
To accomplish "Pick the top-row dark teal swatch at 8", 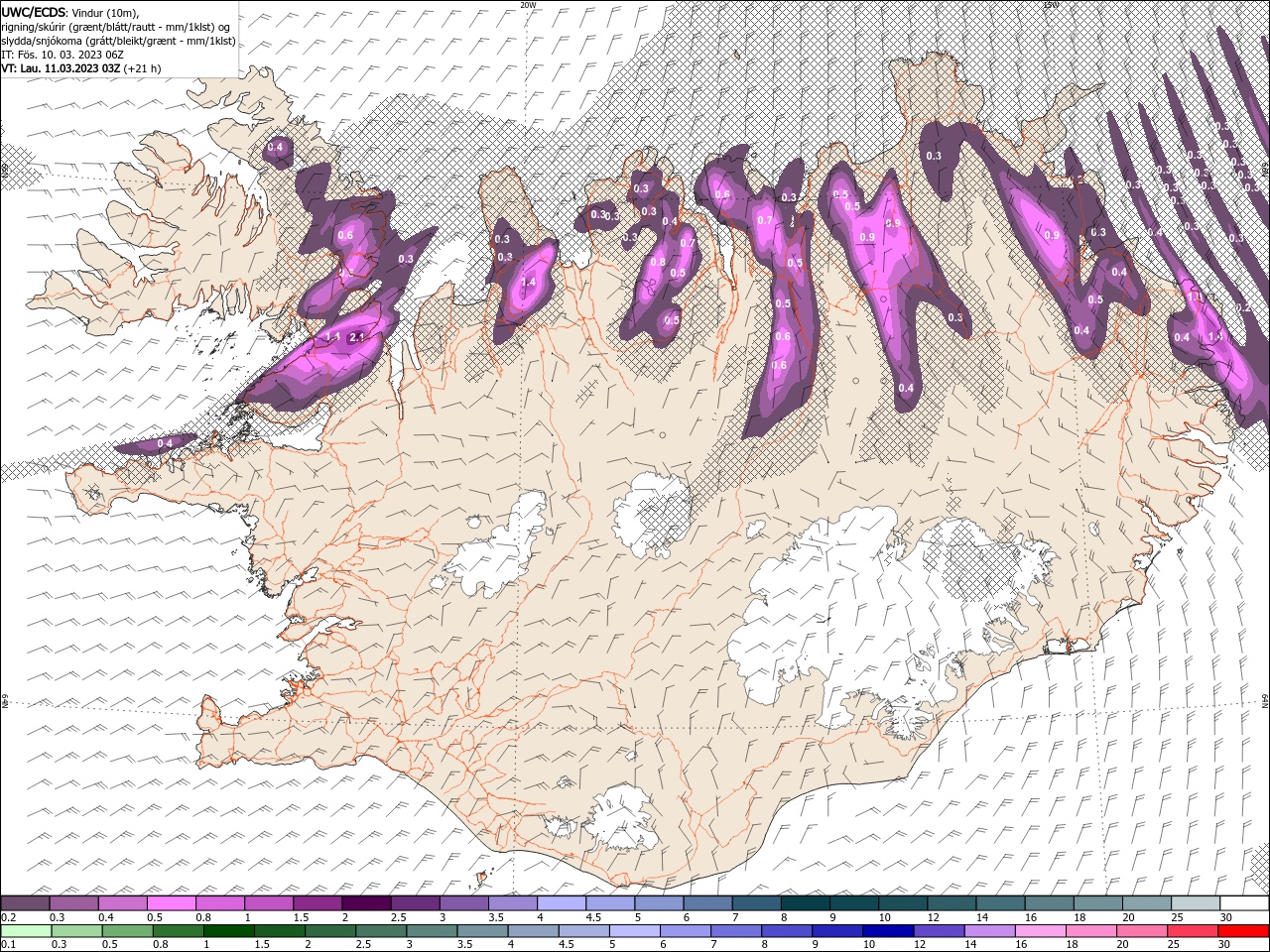I will (805, 903).
